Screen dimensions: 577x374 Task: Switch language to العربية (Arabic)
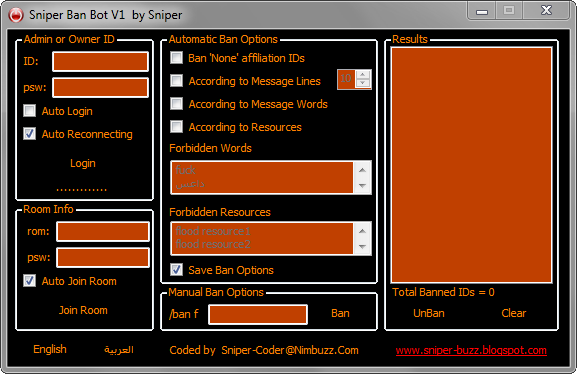tap(119, 349)
